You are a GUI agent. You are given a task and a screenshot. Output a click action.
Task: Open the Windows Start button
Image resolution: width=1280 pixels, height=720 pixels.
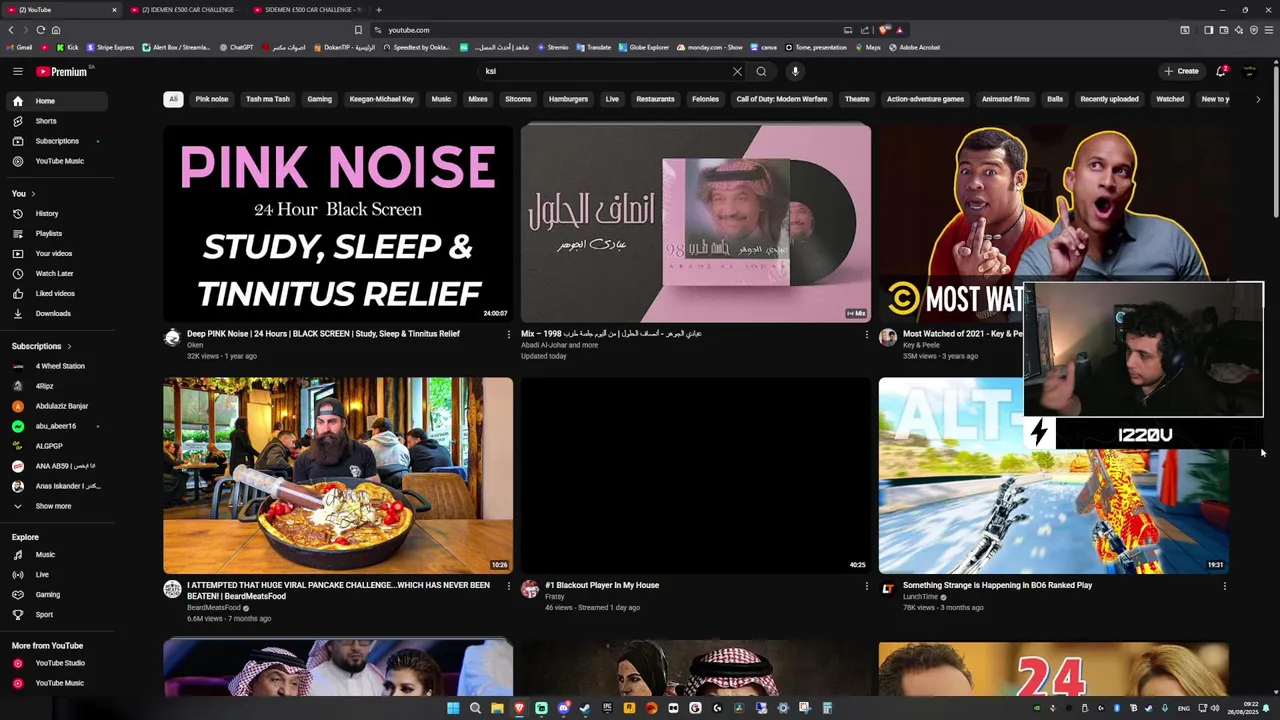(x=453, y=708)
